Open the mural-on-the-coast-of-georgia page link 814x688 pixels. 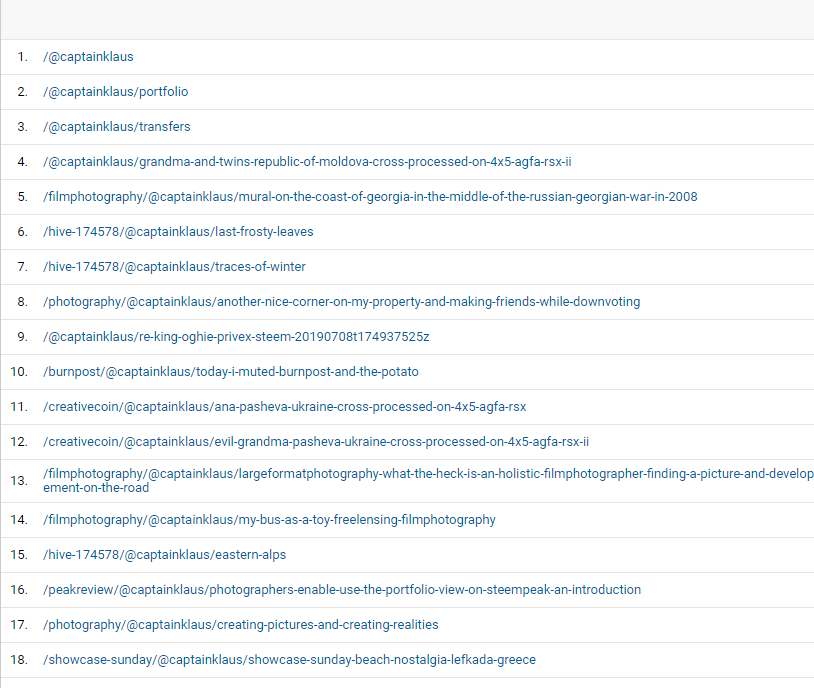click(x=370, y=197)
